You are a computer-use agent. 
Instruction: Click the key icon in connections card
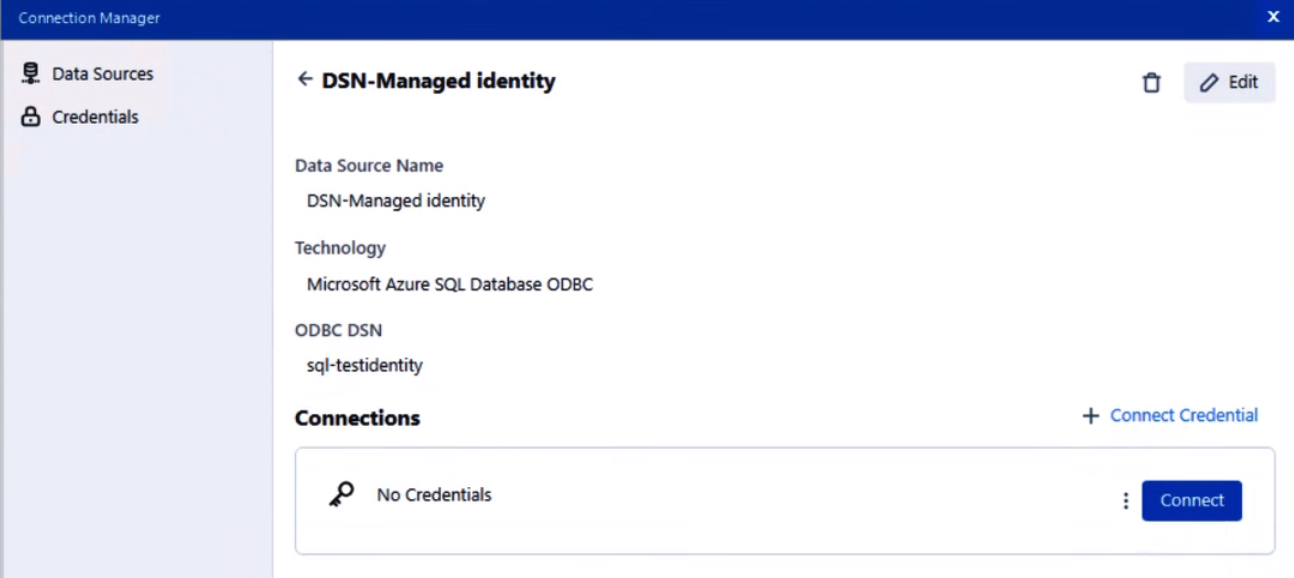(x=341, y=495)
